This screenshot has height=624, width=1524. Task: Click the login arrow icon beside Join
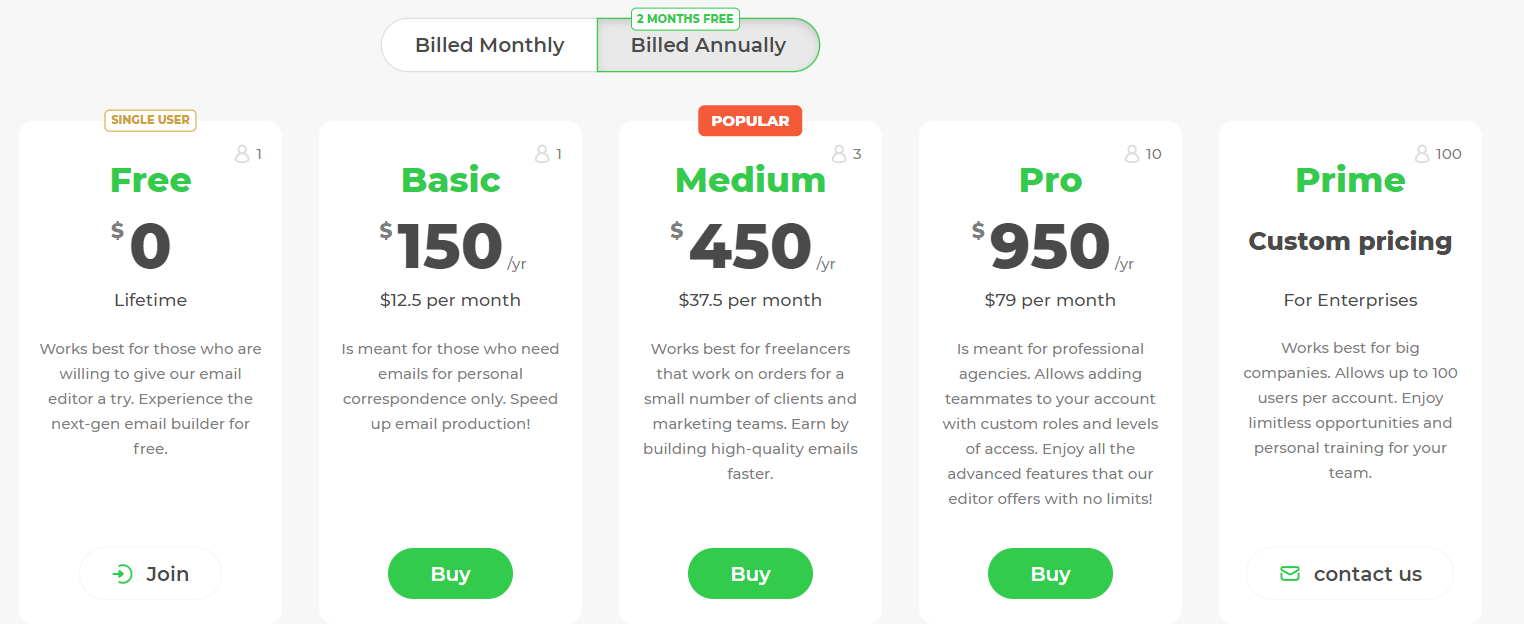[x=122, y=574]
